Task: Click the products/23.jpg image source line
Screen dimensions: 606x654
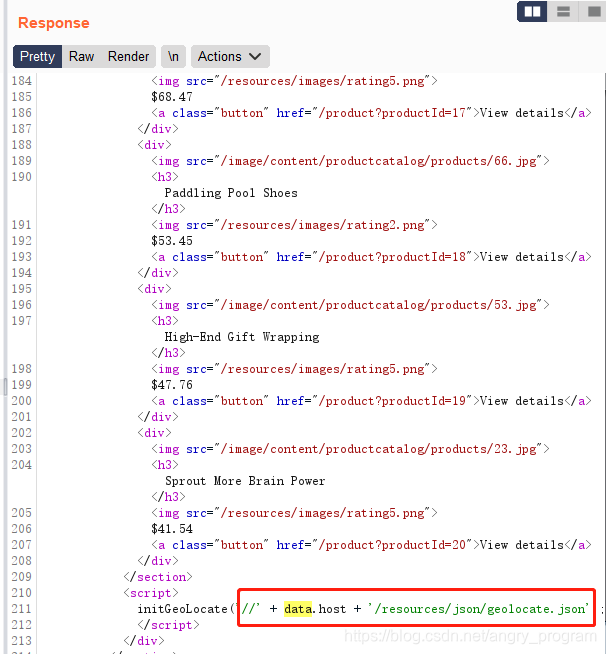Action: pos(350,449)
